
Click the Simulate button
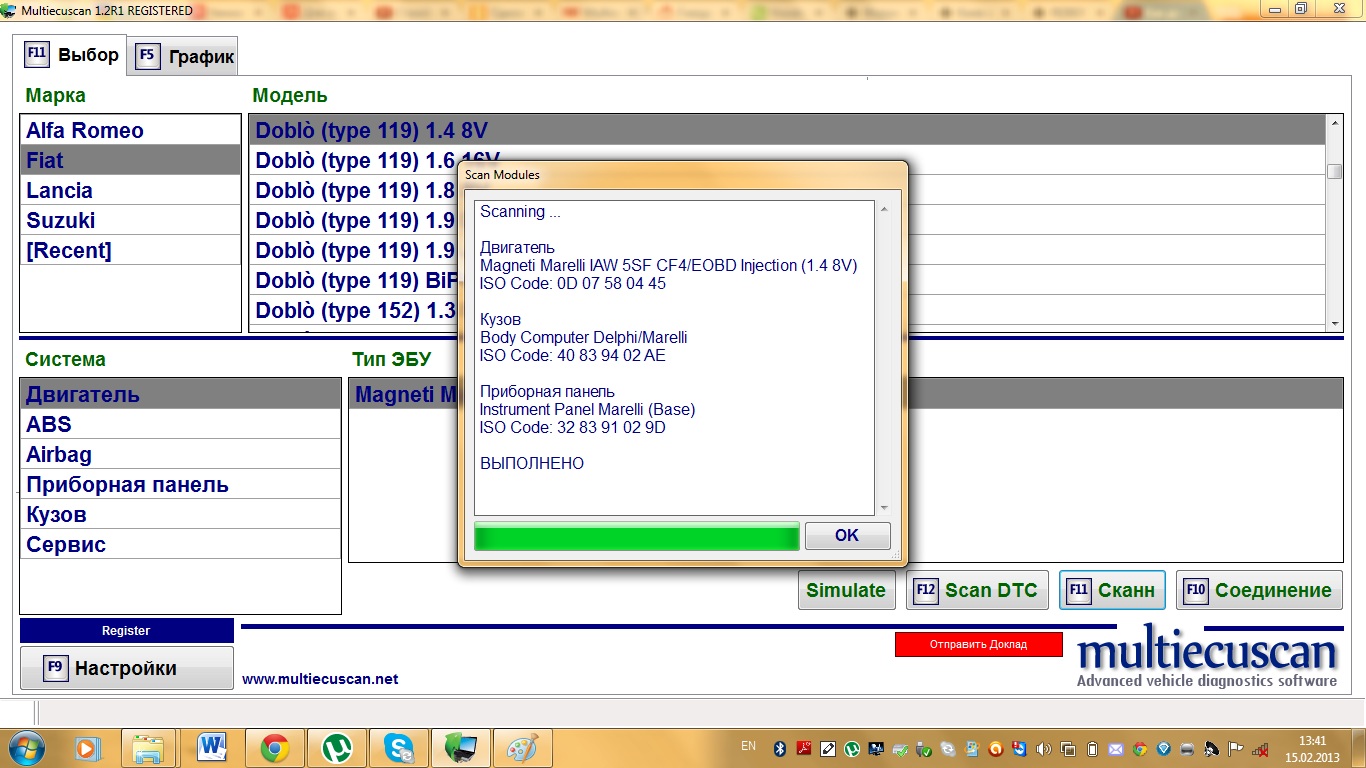846,590
